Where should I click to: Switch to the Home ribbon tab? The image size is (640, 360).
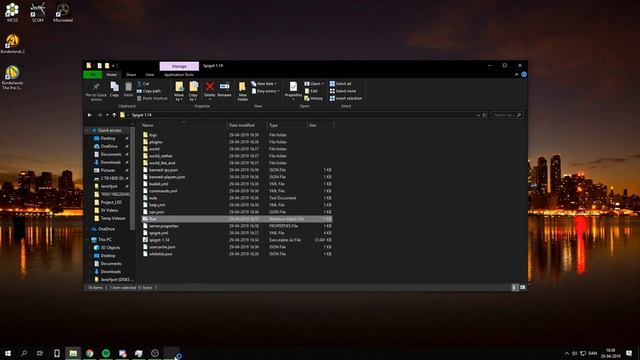click(111, 75)
